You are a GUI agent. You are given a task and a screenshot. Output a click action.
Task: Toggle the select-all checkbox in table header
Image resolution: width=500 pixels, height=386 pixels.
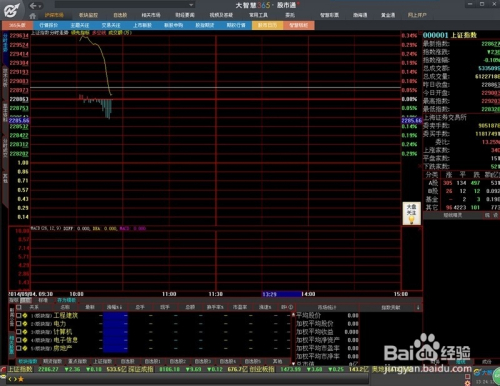tap(19, 307)
